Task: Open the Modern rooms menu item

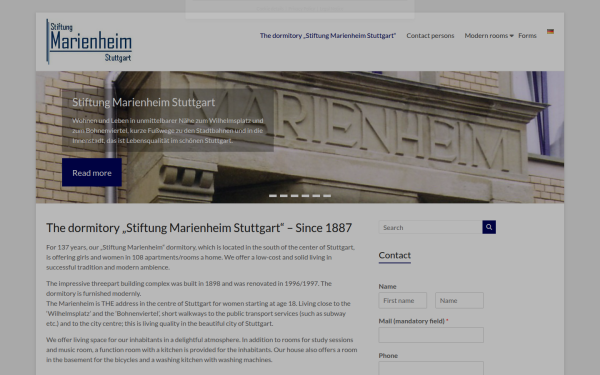Action: pyautogui.click(x=486, y=36)
